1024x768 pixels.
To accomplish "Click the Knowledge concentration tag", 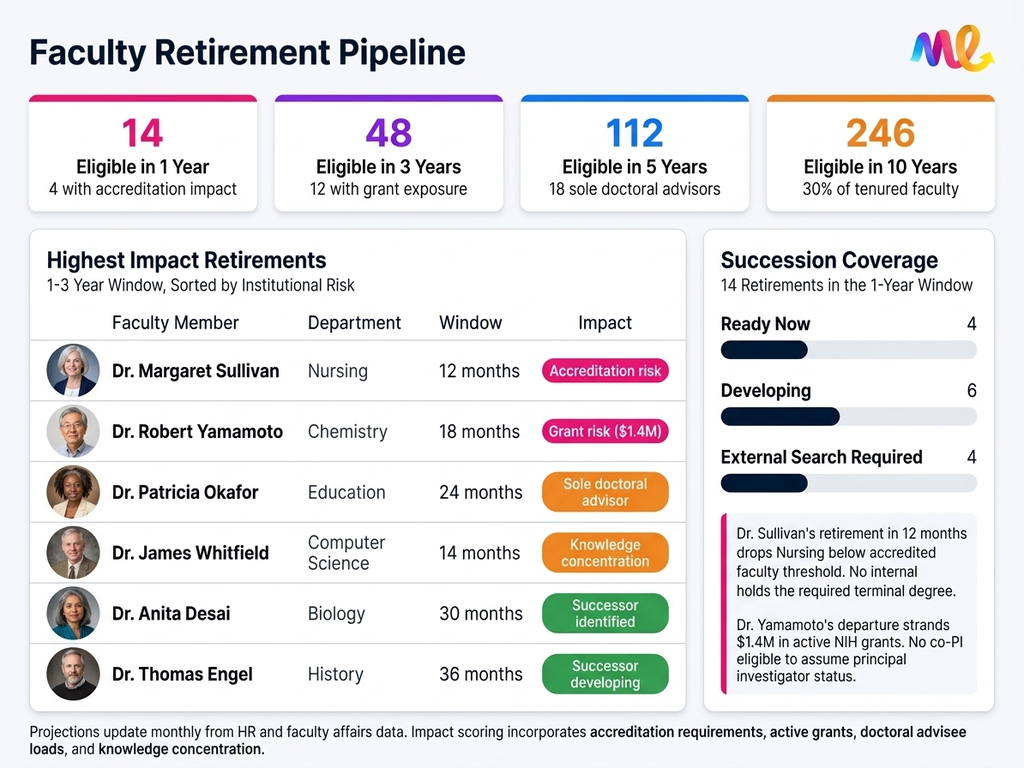I will click(x=605, y=553).
